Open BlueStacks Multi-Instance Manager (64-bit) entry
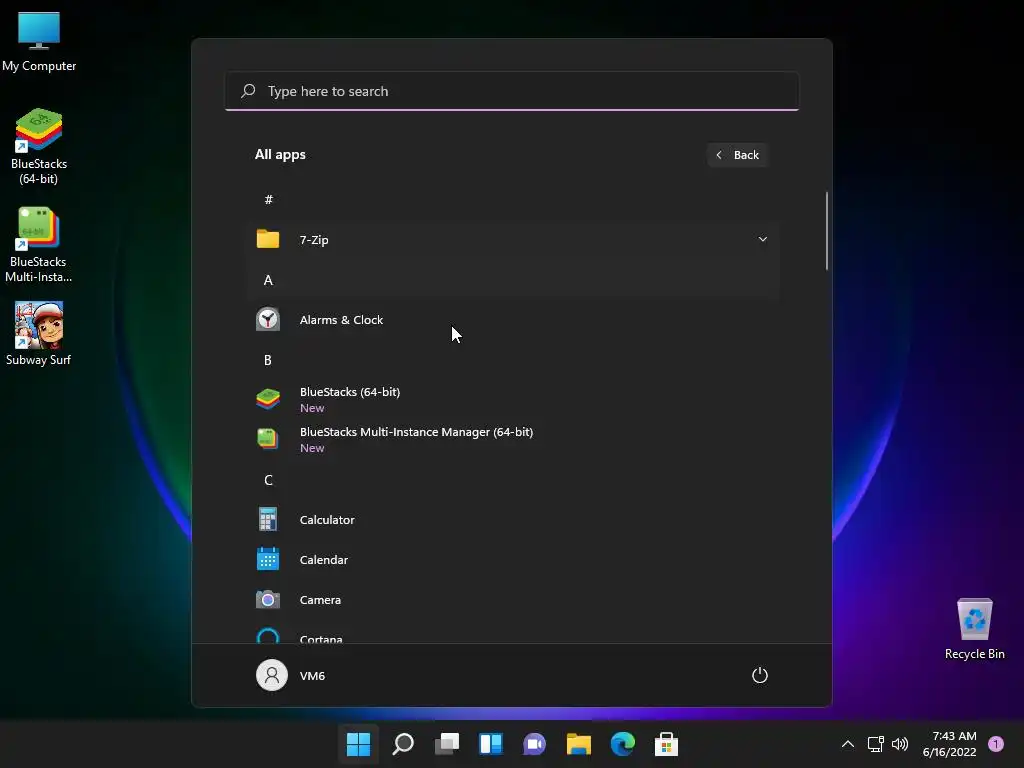This screenshot has height=768, width=1024. [513, 440]
